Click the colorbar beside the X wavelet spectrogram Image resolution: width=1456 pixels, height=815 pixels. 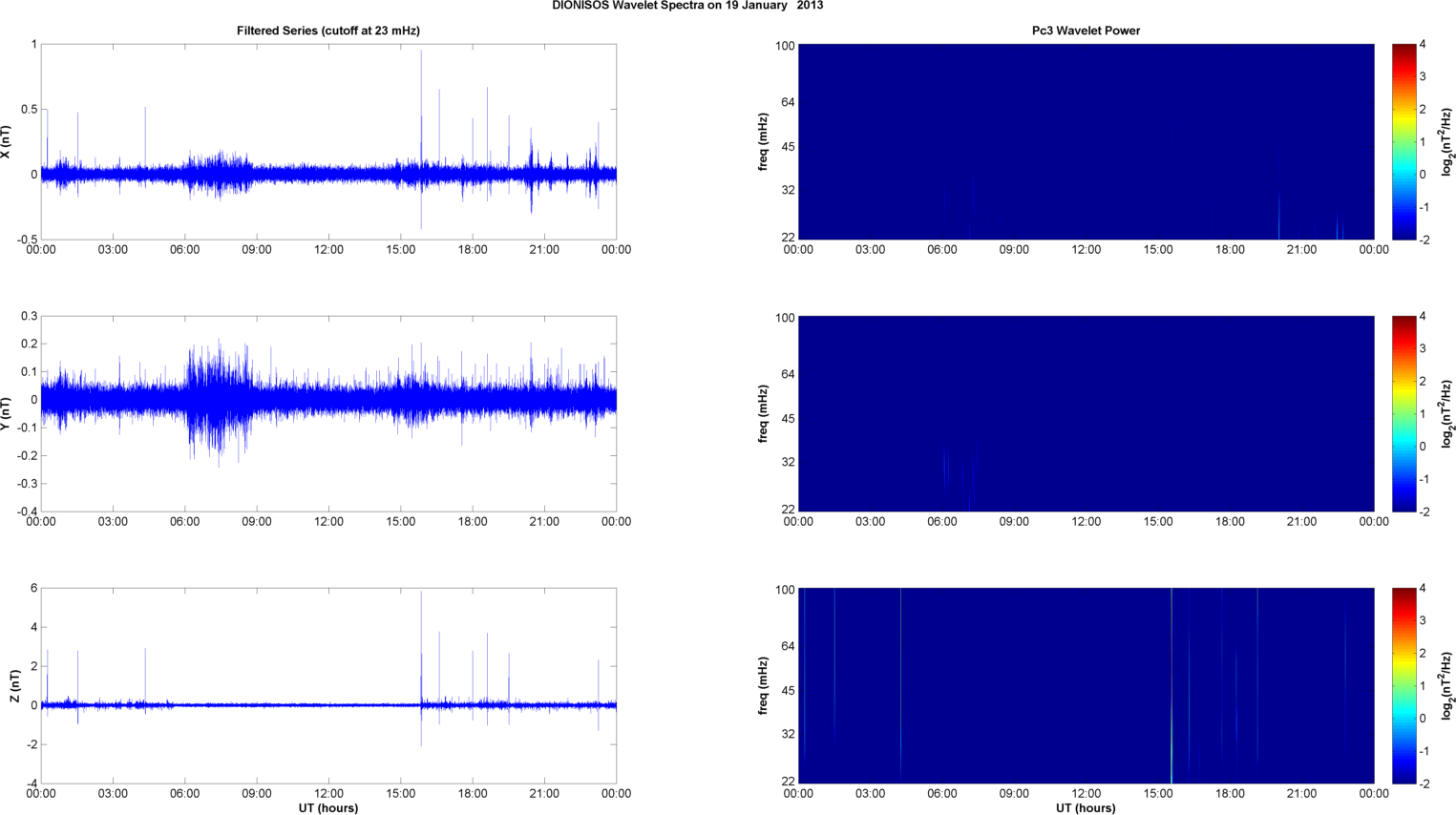coord(1403,142)
